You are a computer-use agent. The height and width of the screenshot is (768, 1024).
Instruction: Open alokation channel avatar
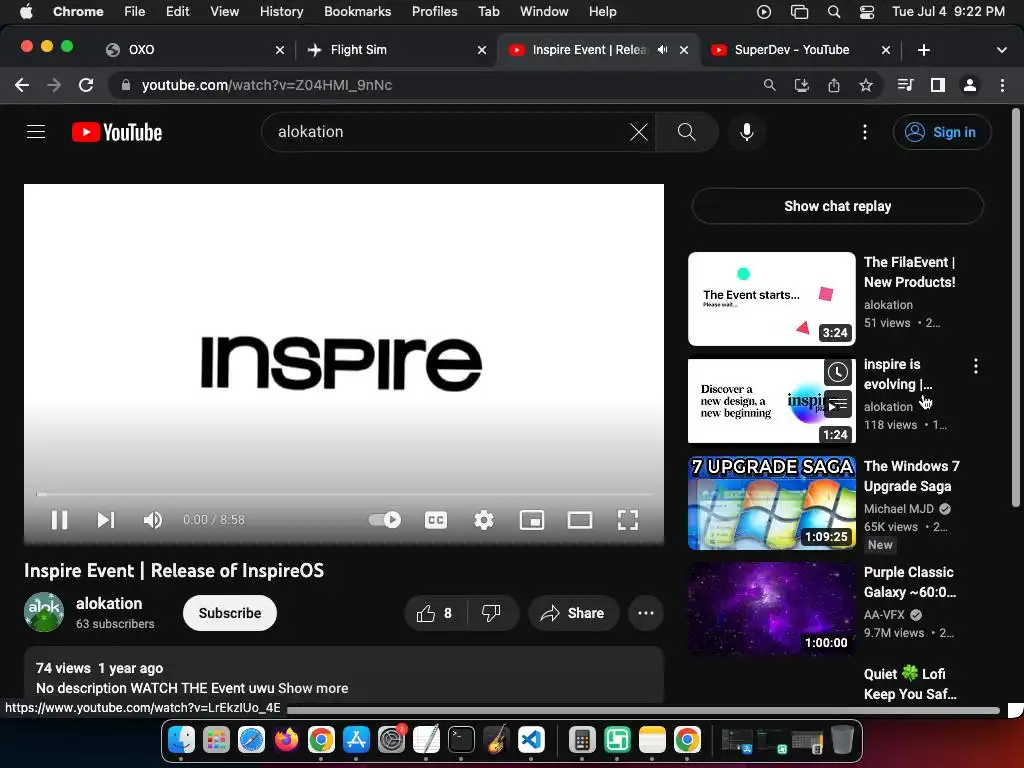pyautogui.click(x=44, y=612)
